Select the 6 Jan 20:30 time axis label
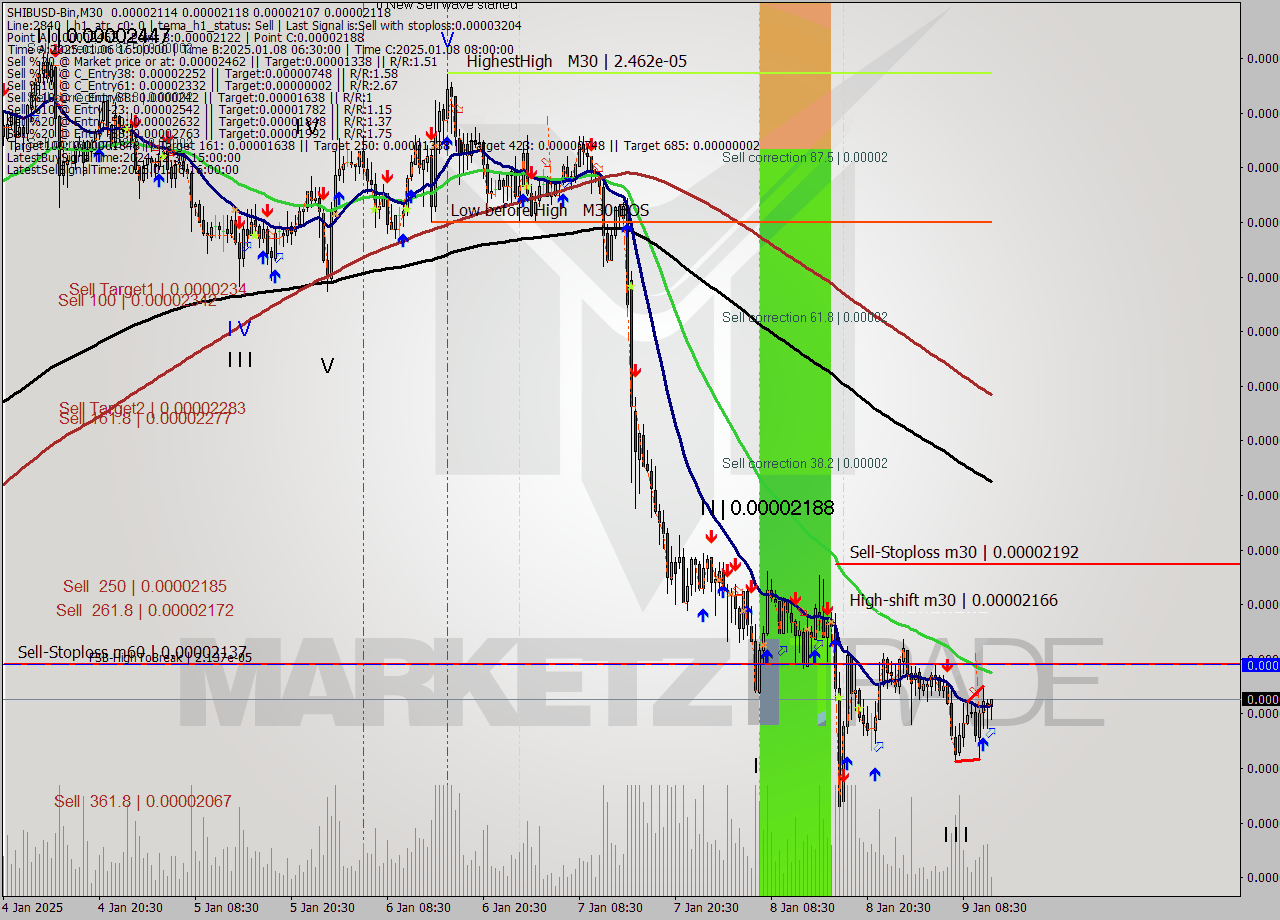Screen dimensions: 1280x920 point(515,908)
